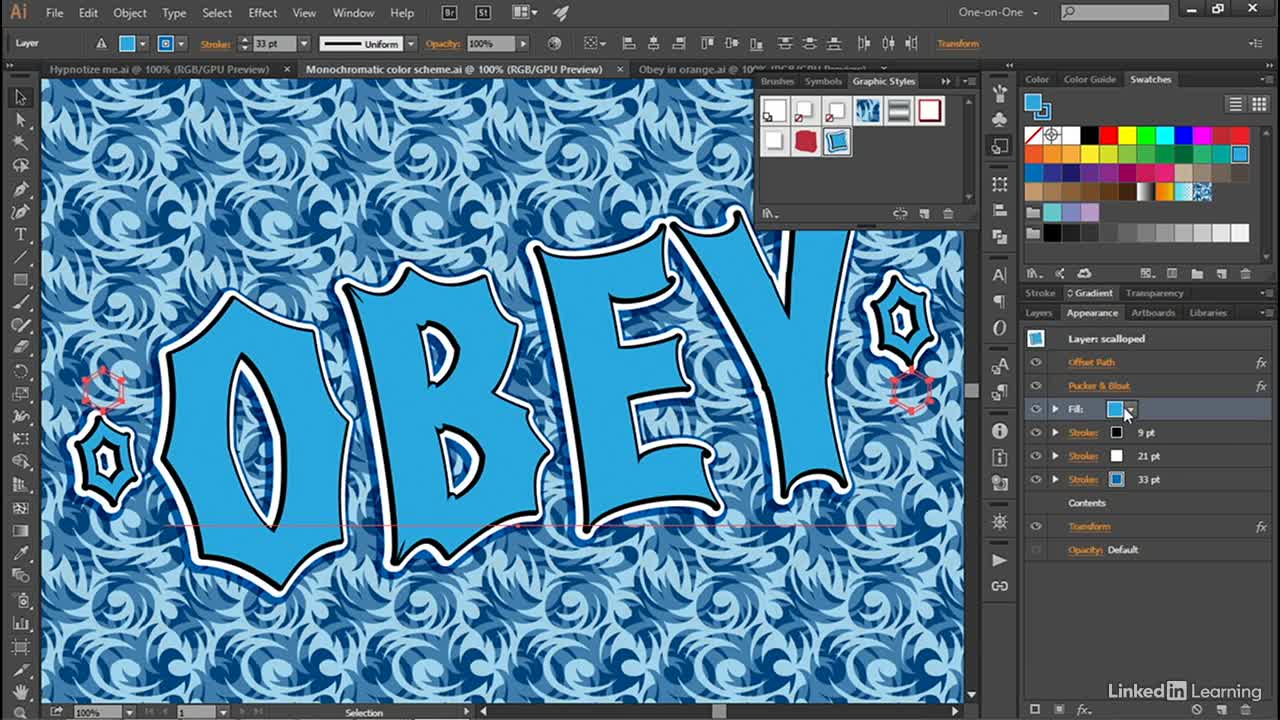Click the Transform link in control bar
The height and width of the screenshot is (720, 1280).
[958, 44]
